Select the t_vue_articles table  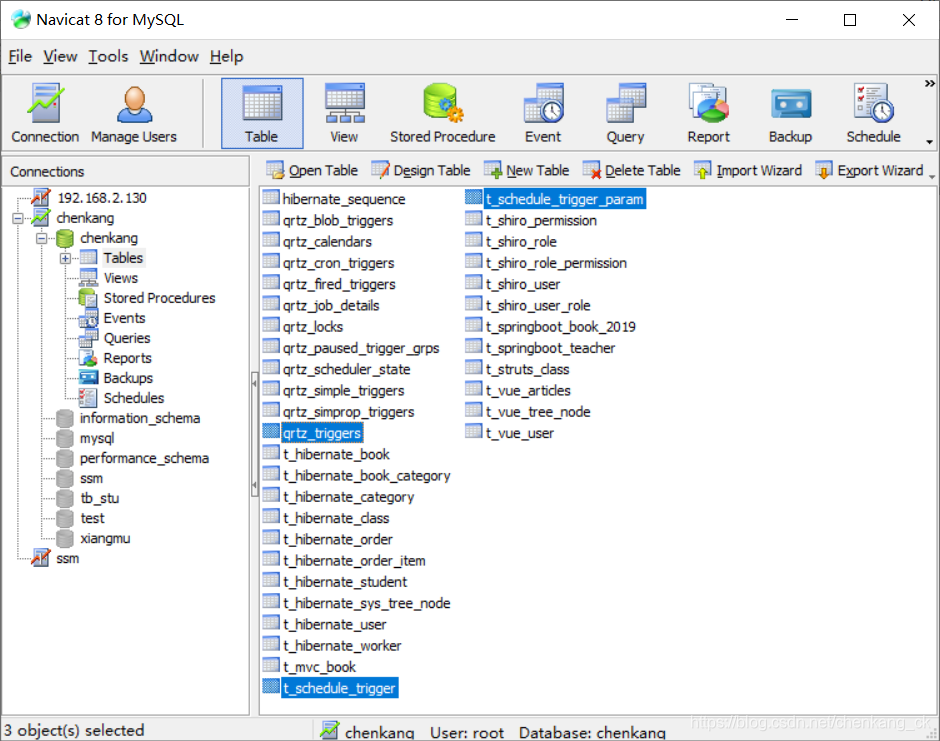pyautogui.click(x=528, y=391)
